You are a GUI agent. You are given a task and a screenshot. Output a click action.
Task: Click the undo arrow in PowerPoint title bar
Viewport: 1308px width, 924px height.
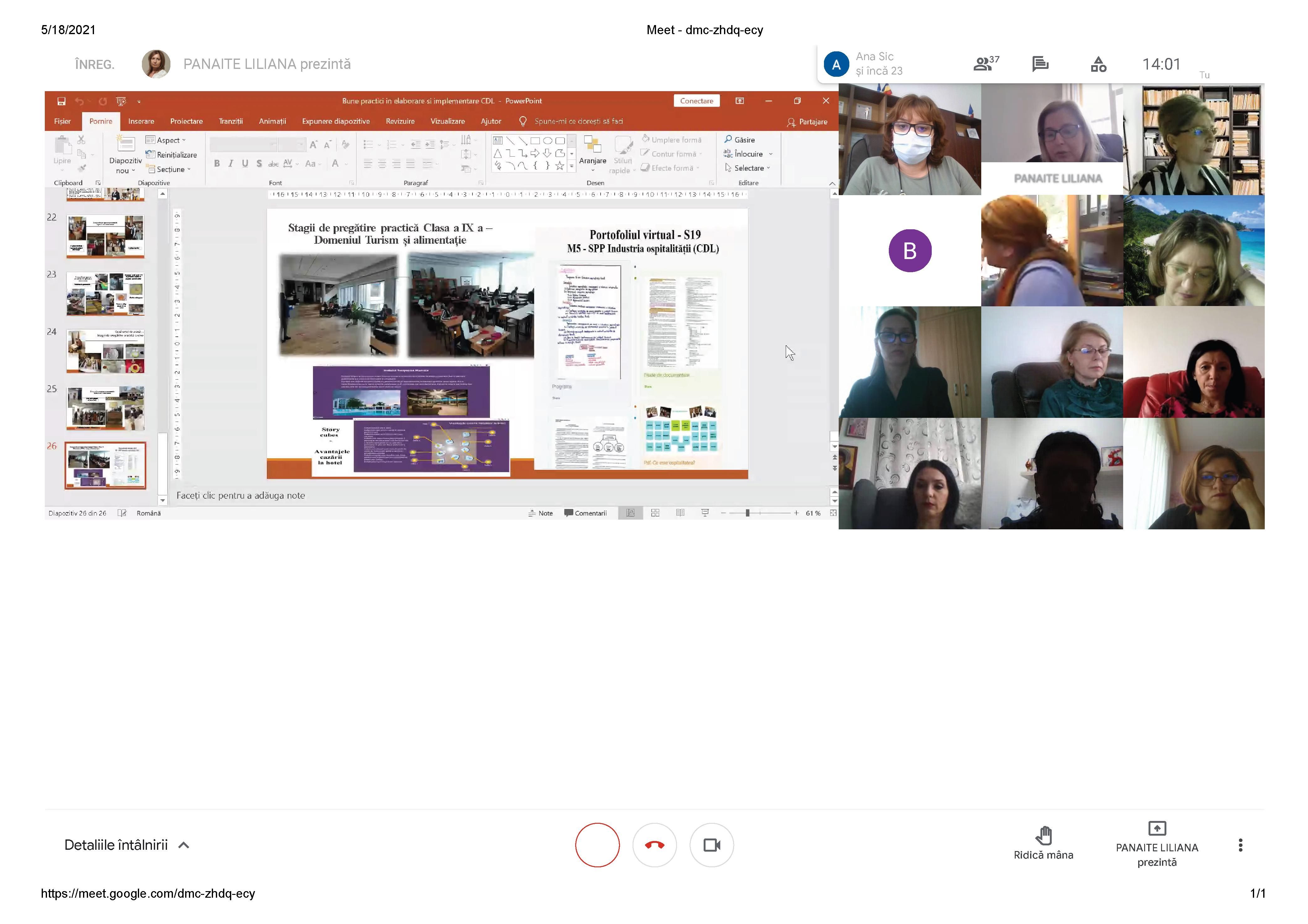click(79, 101)
